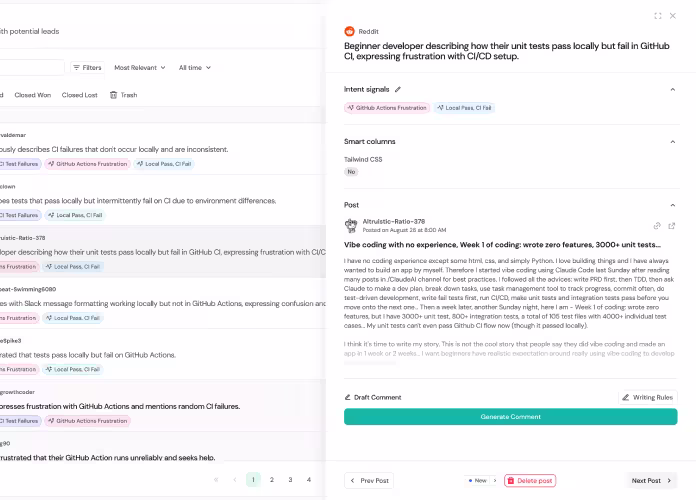Edit intent signals with pencil icon

pyautogui.click(x=398, y=89)
